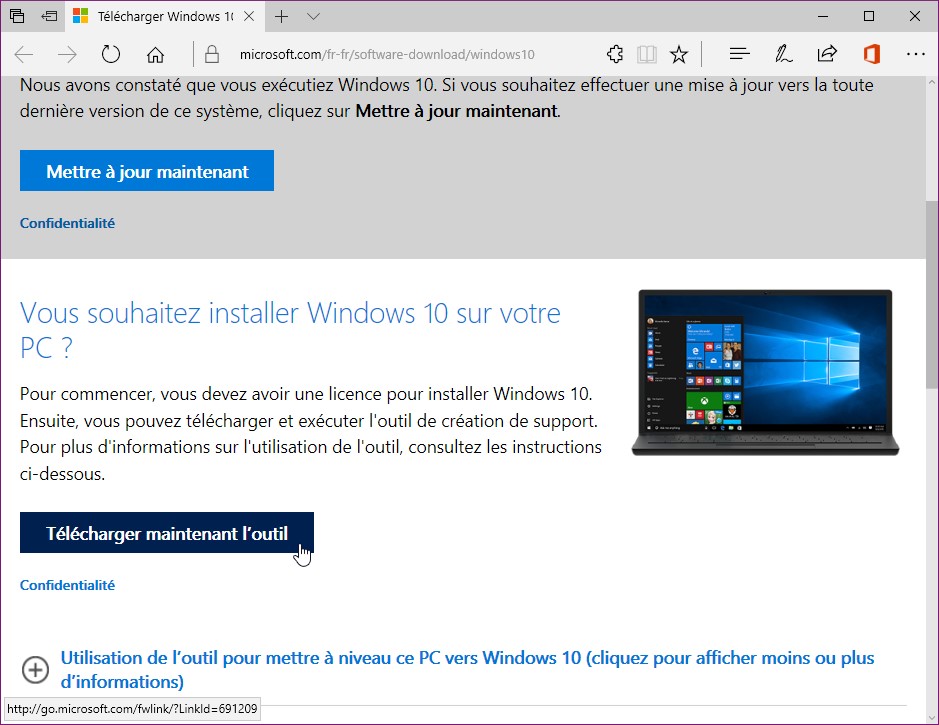939x725 pixels.
Task: Open Reading view book icon
Action: (647, 54)
